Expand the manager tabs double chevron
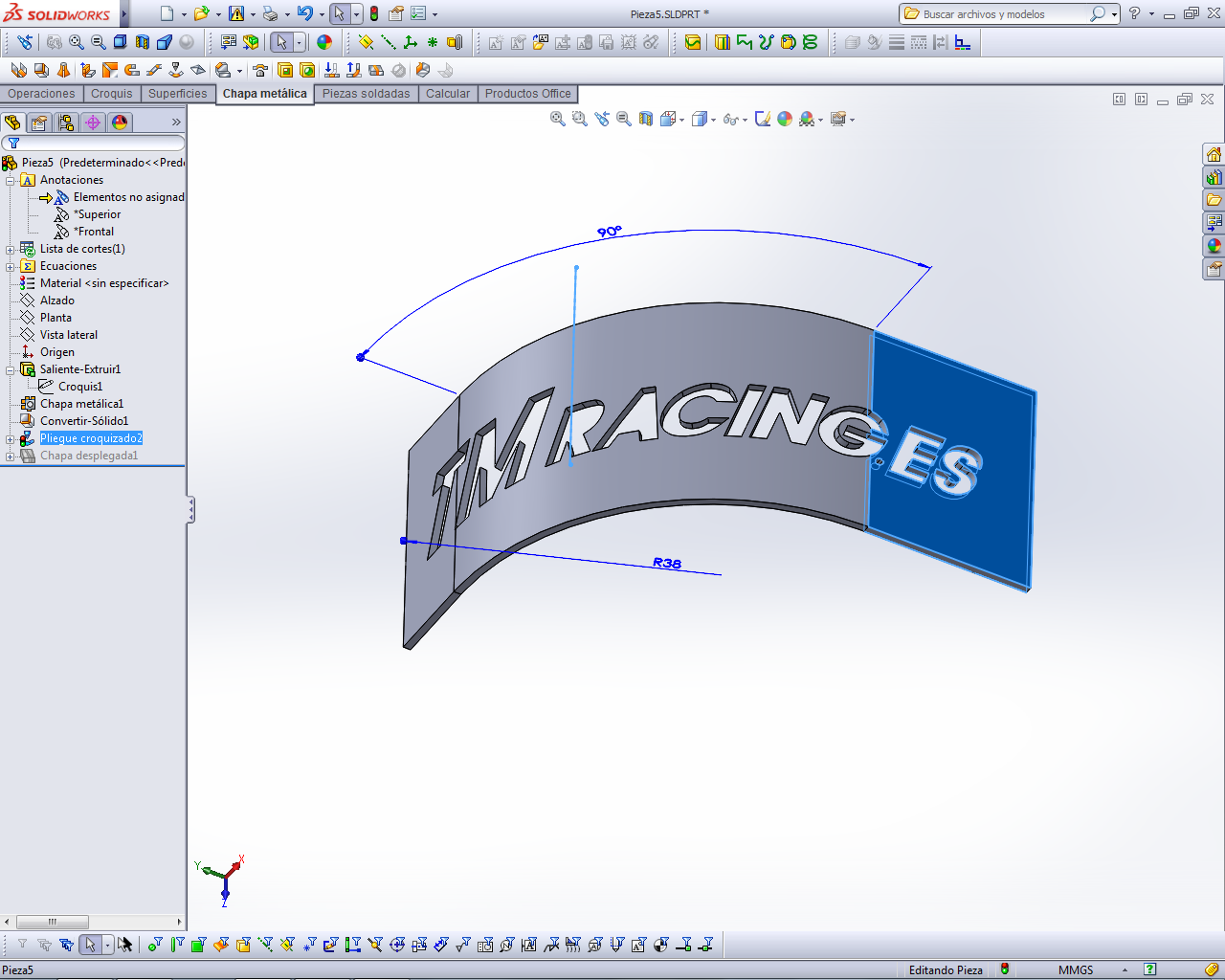The height and width of the screenshot is (980, 1225). click(176, 122)
